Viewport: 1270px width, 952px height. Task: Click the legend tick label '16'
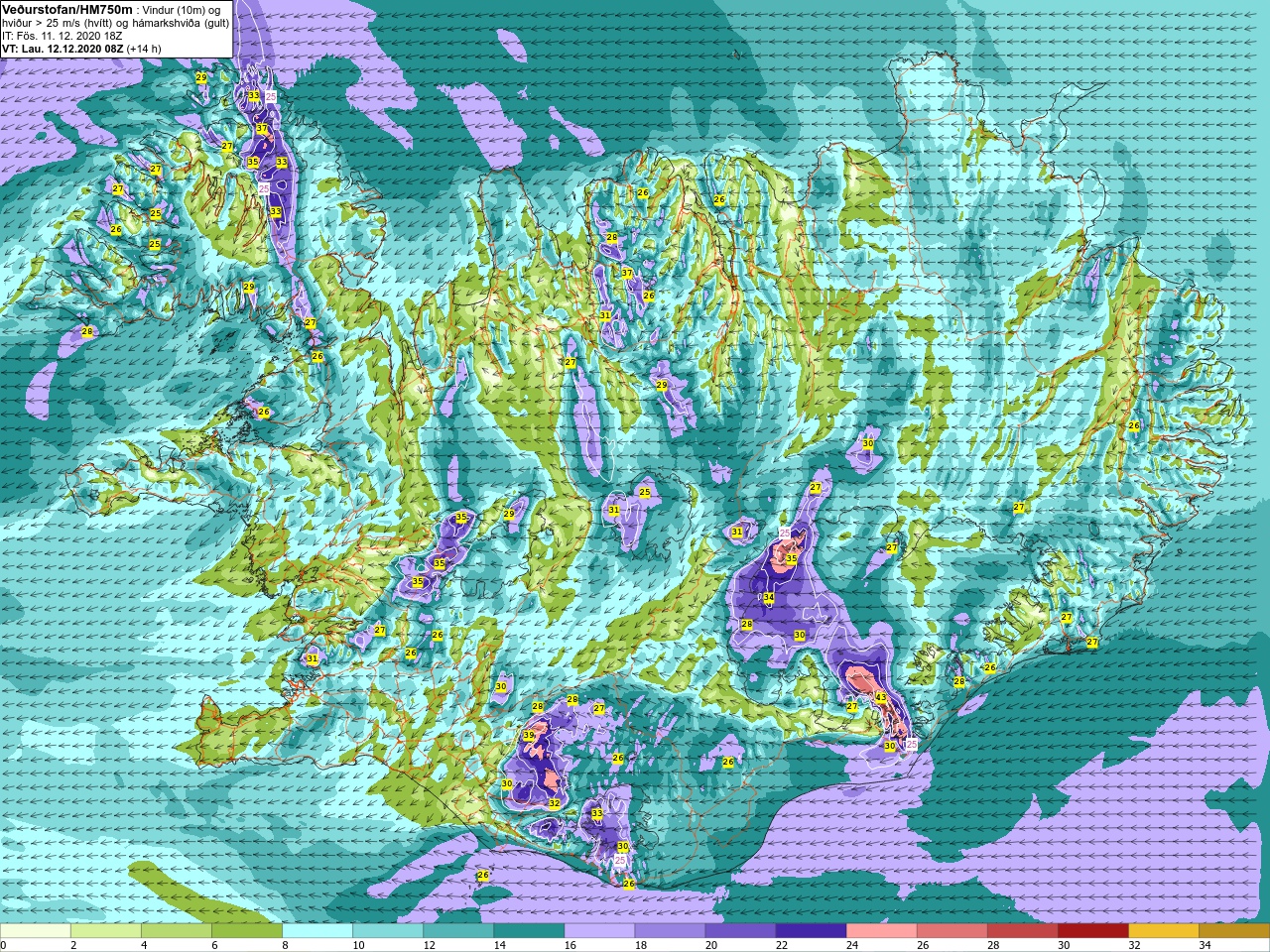click(570, 945)
